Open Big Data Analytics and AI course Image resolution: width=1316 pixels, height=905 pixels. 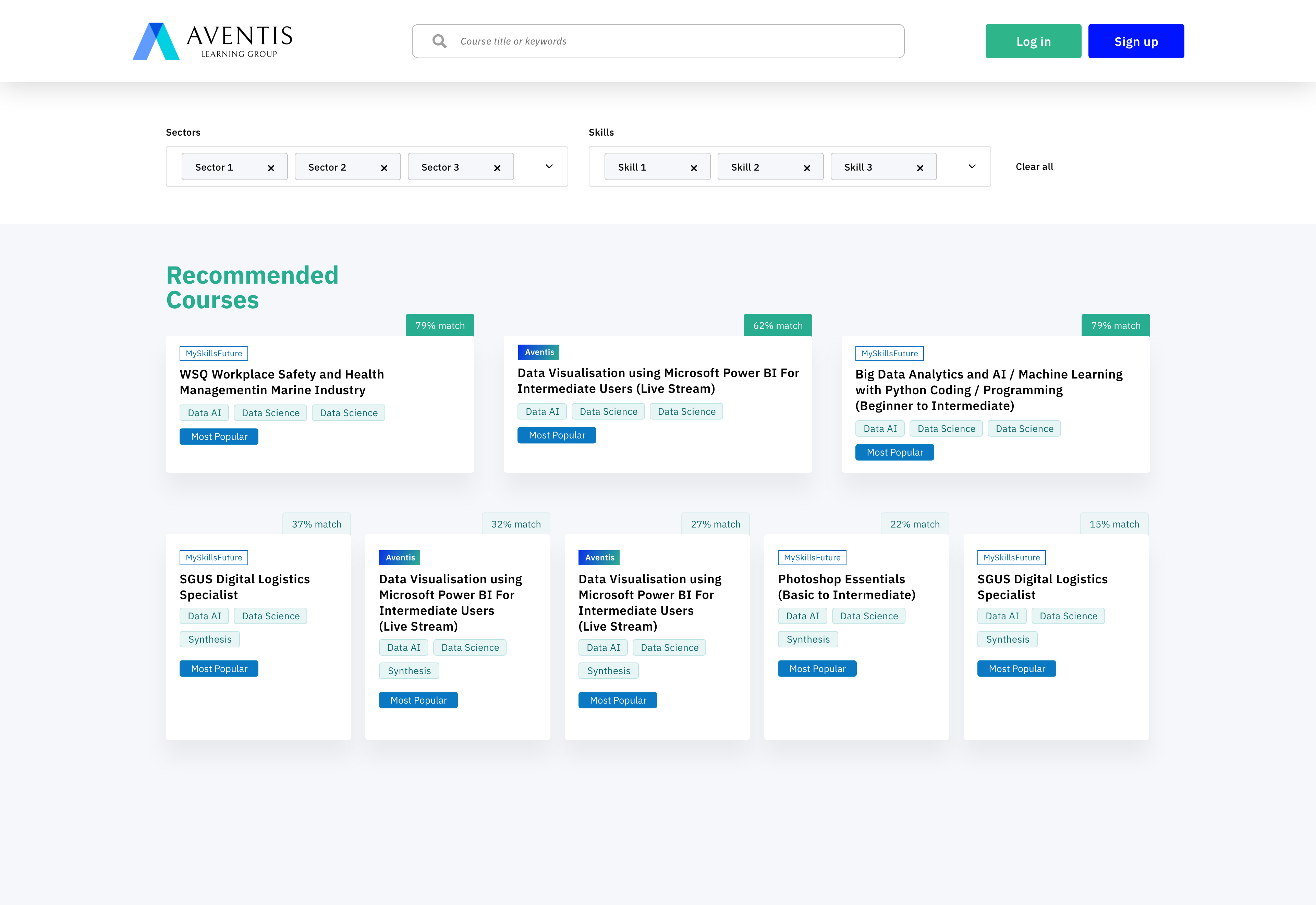pos(989,390)
